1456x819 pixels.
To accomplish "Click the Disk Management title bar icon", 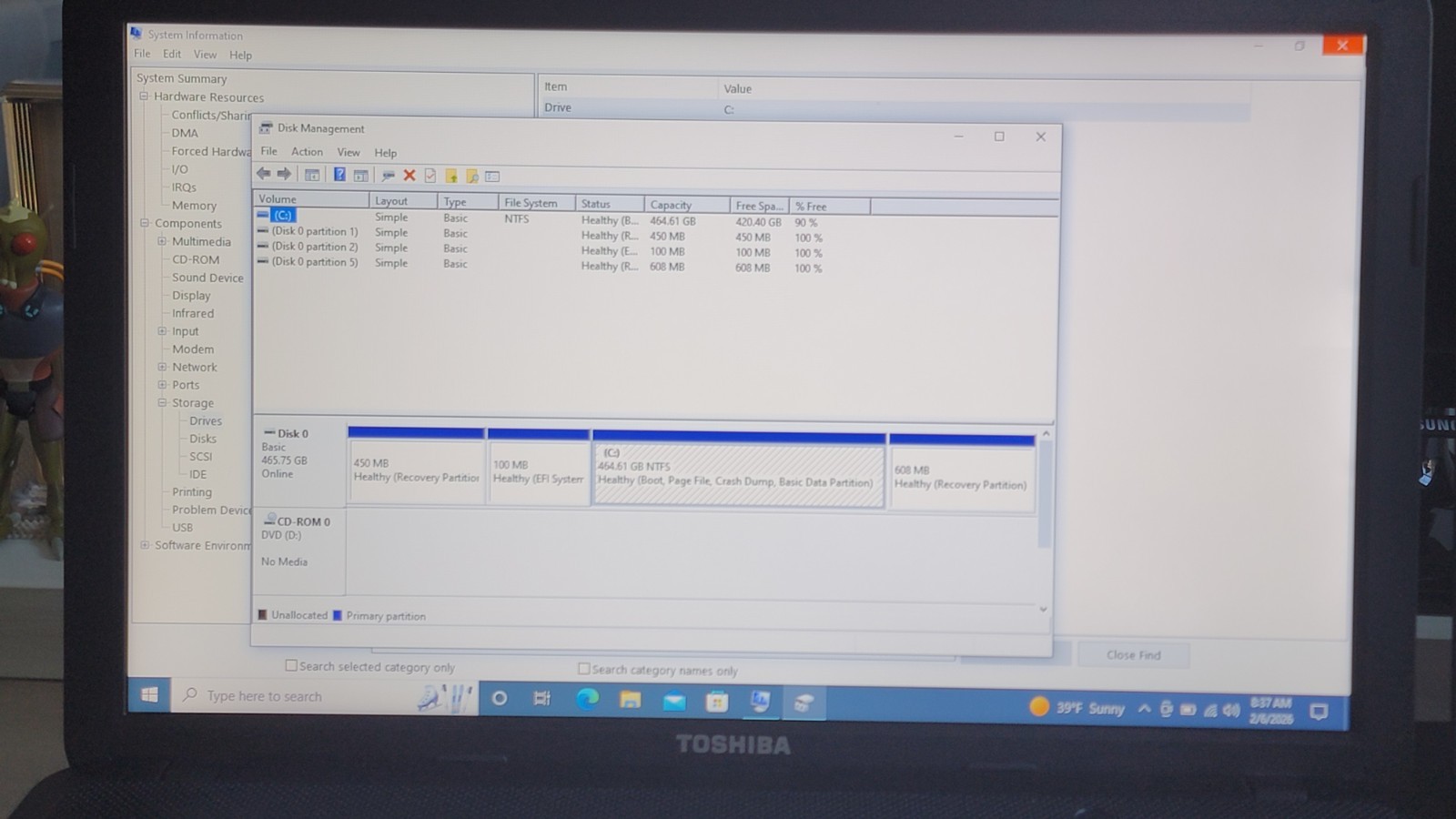I will [266, 127].
